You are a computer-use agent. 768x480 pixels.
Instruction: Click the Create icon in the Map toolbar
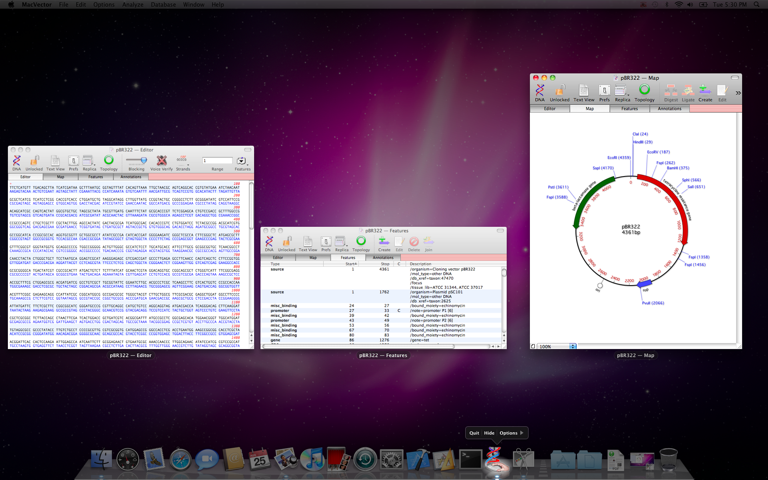pyautogui.click(x=705, y=91)
